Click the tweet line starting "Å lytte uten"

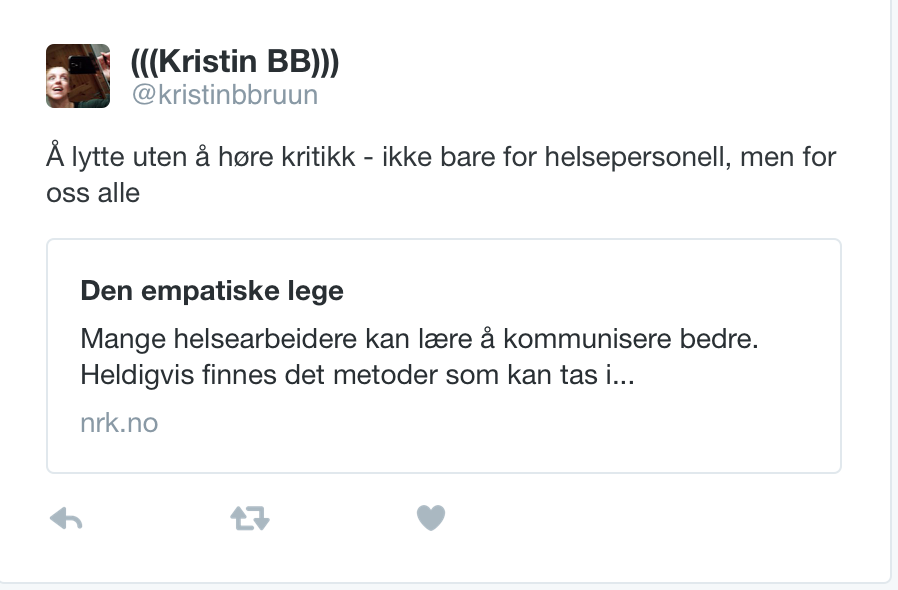441,157
